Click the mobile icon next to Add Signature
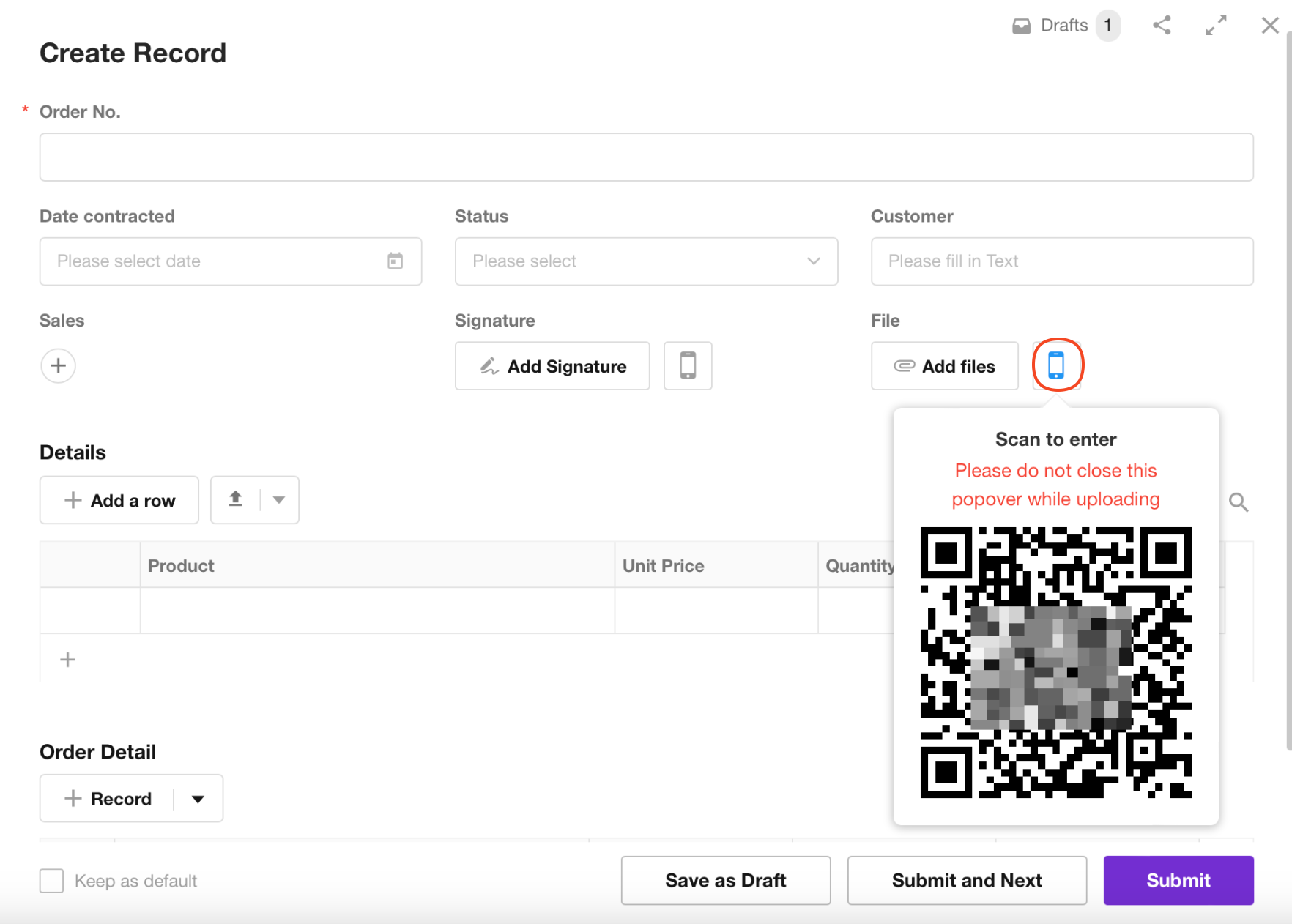The image size is (1292, 924). click(x=688, y=365)
